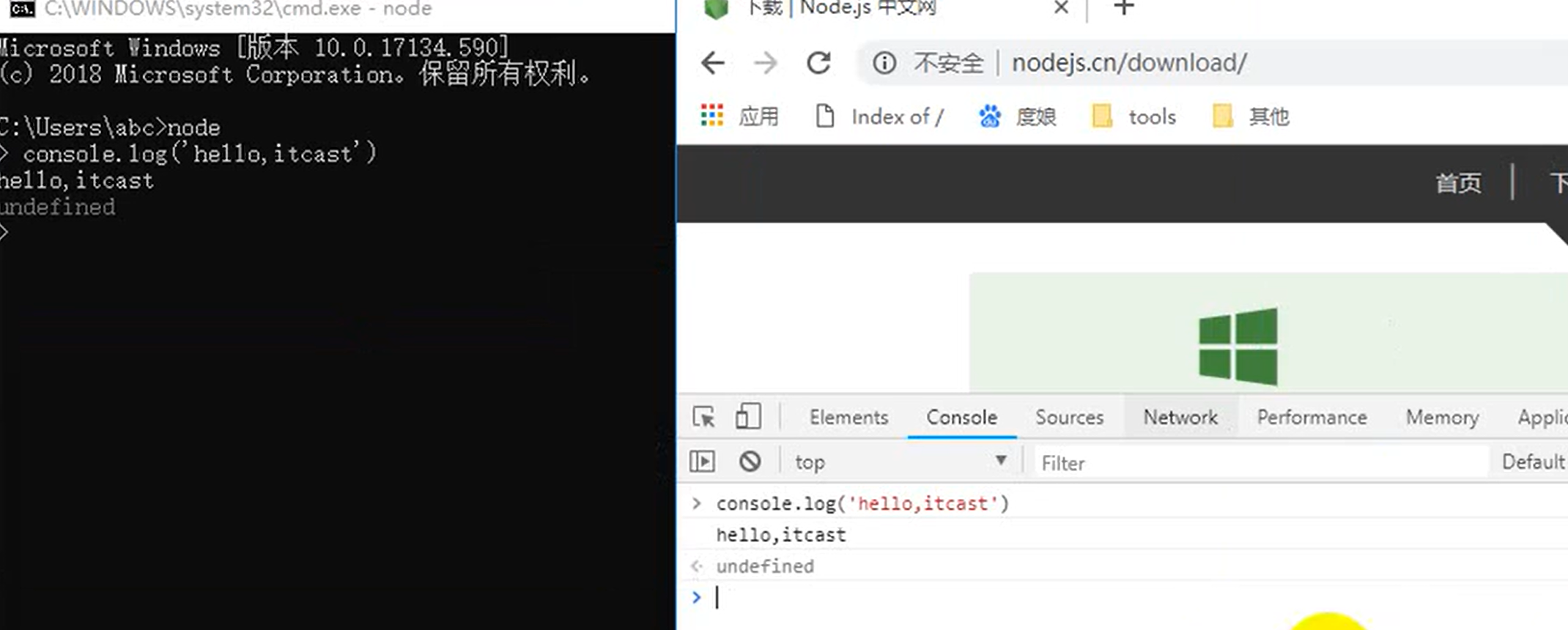Image resolution: width=1568 pixels, height=630 pixels.
Task: Open the 其他 bookmark folder
Action: (x=1251, y=116)
